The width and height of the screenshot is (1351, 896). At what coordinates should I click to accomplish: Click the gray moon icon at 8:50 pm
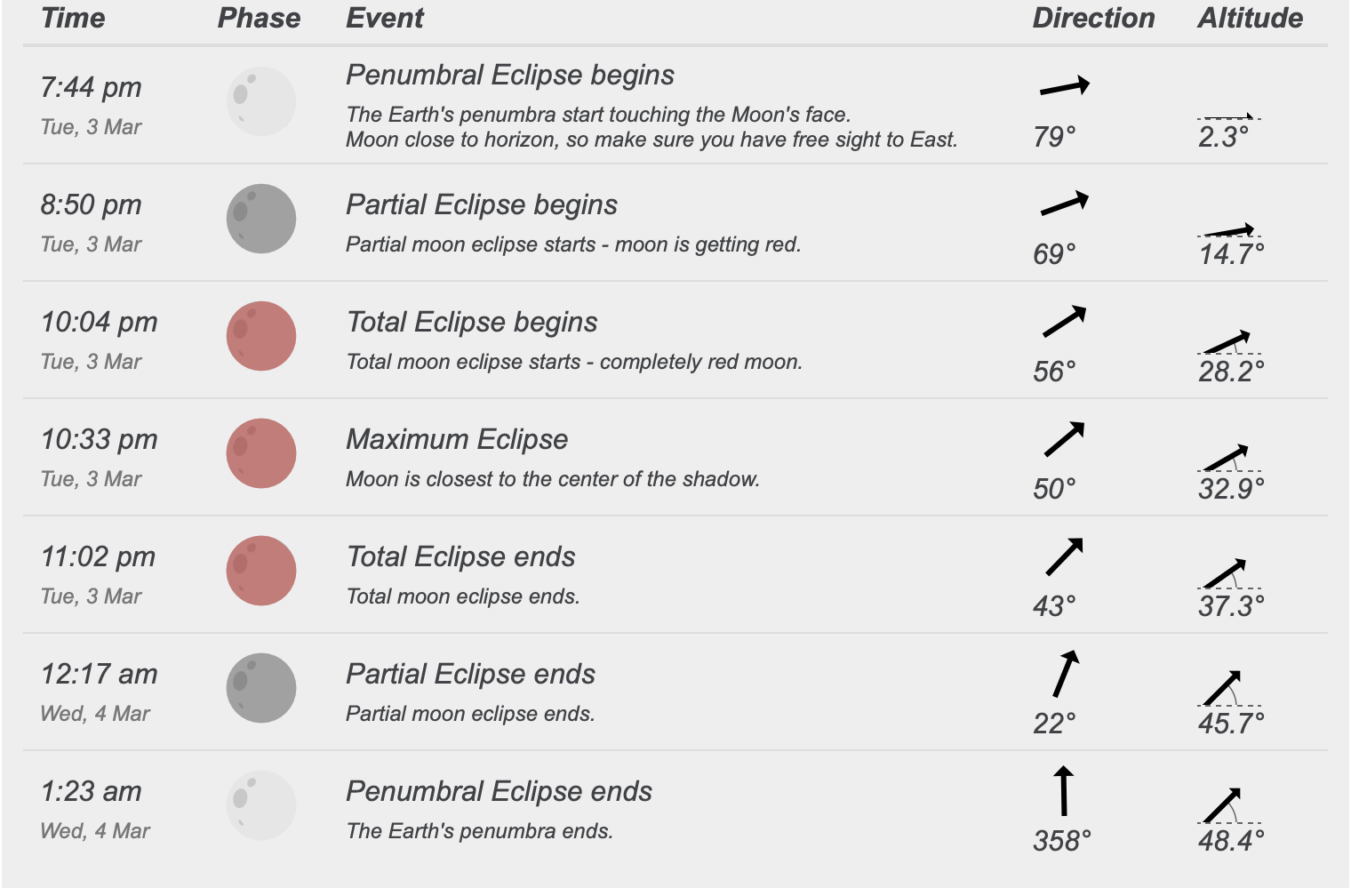[260, 219]
